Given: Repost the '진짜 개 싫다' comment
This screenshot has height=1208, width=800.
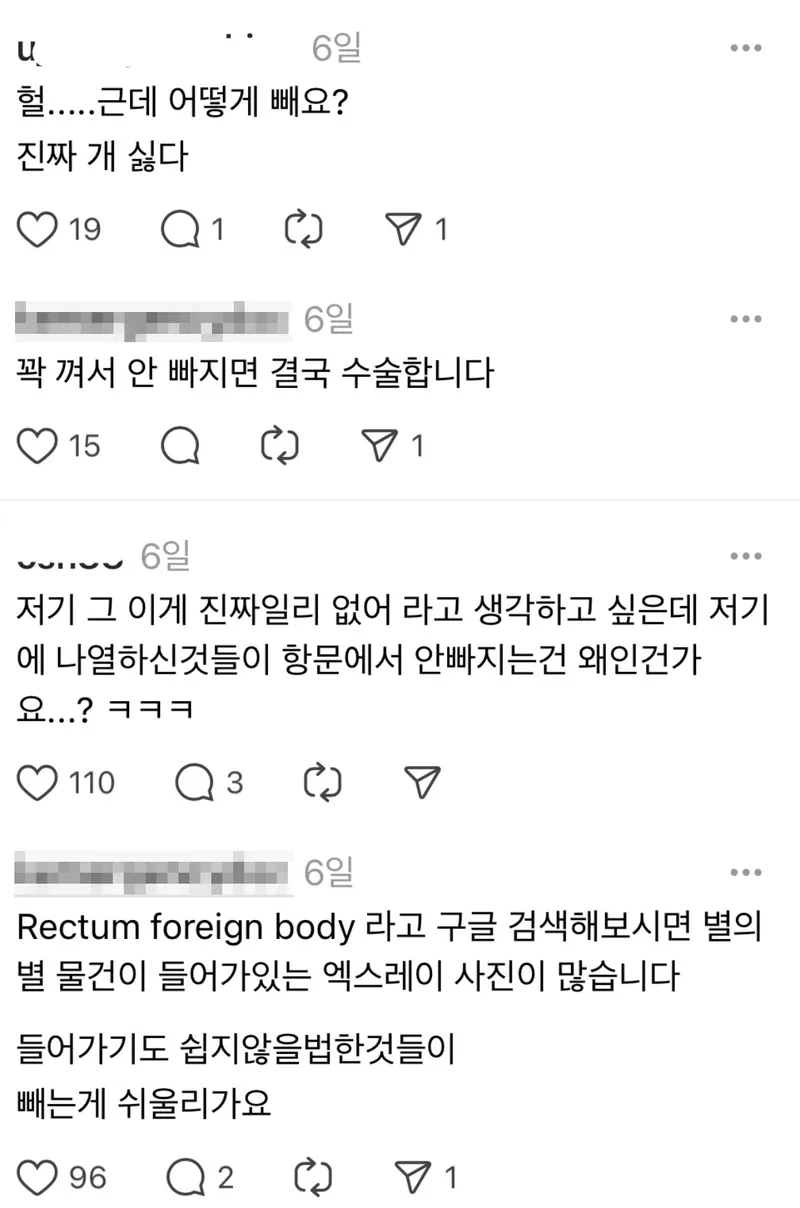Looking at the screenshot, I should (x=304, y=230).
